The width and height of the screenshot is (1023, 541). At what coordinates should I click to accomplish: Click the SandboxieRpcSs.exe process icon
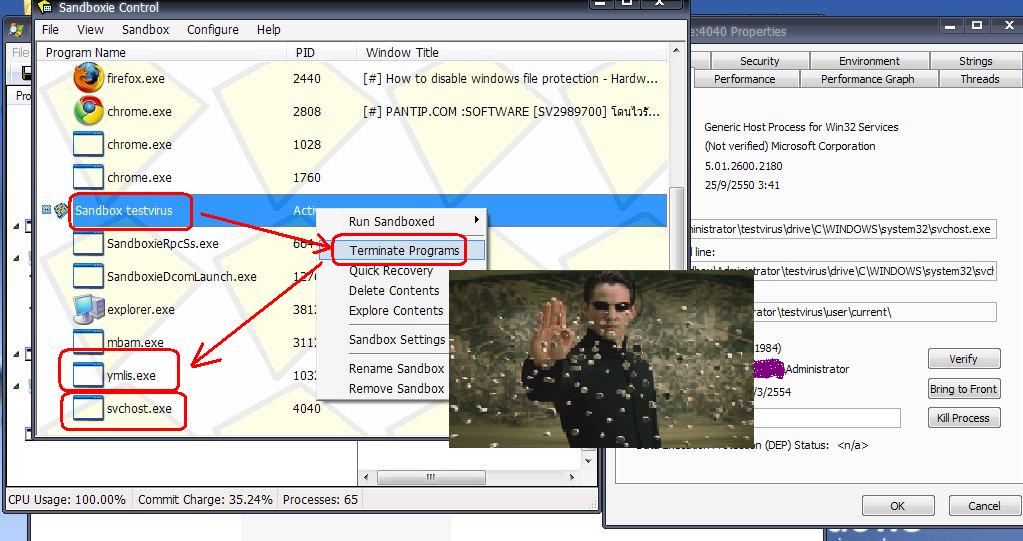click(88, 243)
